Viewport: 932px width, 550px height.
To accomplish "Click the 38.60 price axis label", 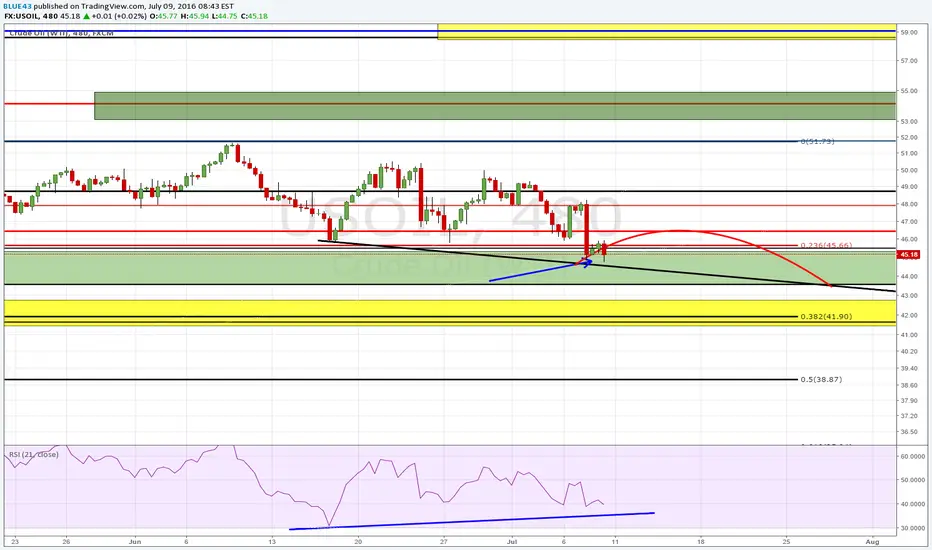I will pos(909,385).
